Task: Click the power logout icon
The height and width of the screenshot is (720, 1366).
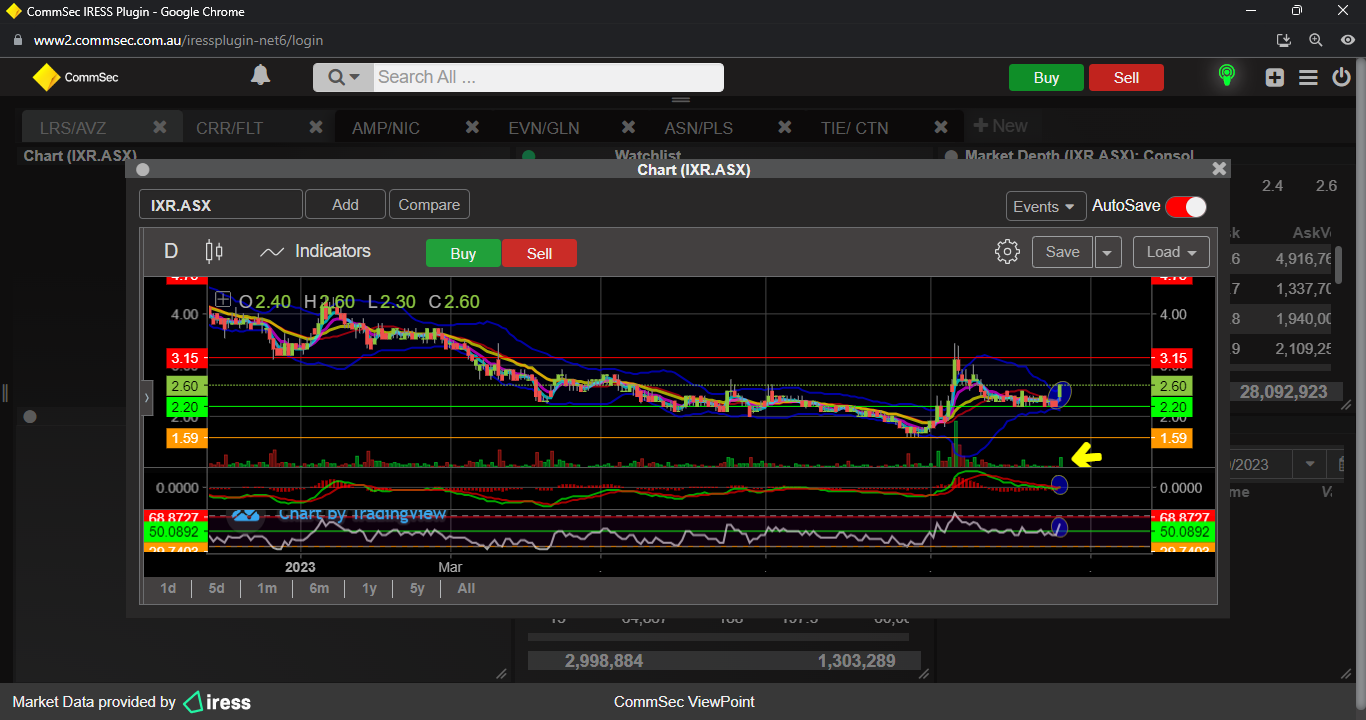Action: [x=1342, y=77]
